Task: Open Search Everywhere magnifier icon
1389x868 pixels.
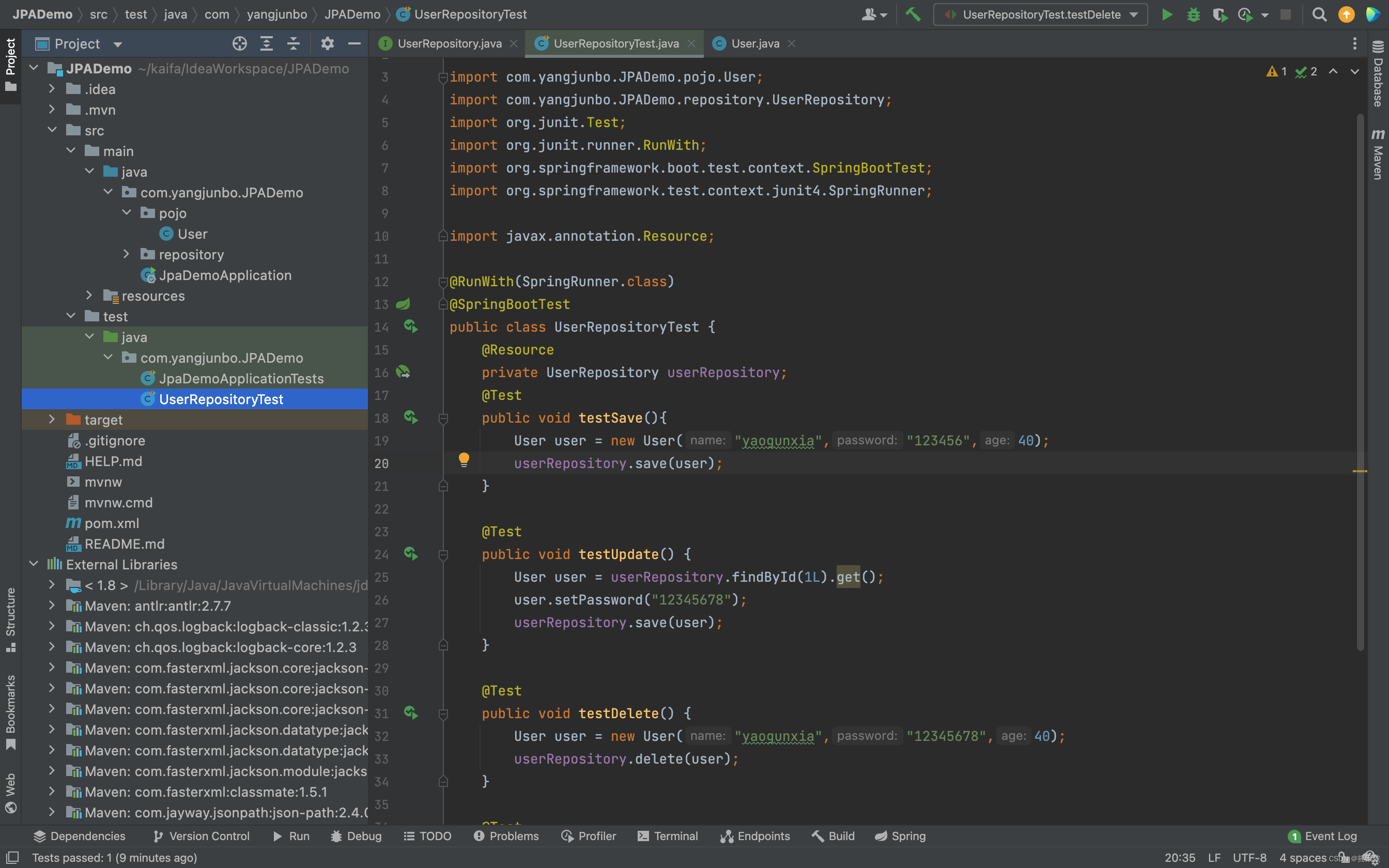Action: (x=1319, y=14)
